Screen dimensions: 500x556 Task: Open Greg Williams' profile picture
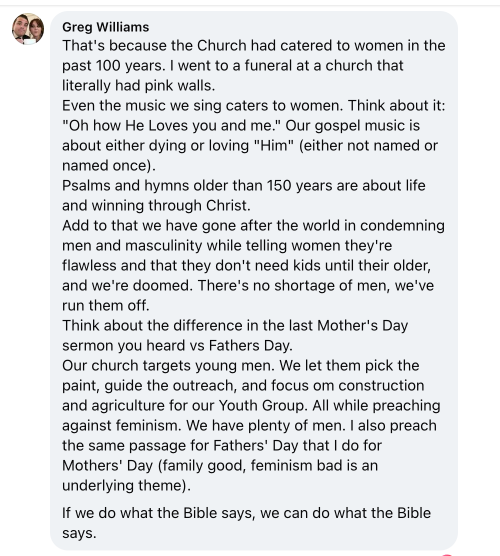(x=28, y=29)
